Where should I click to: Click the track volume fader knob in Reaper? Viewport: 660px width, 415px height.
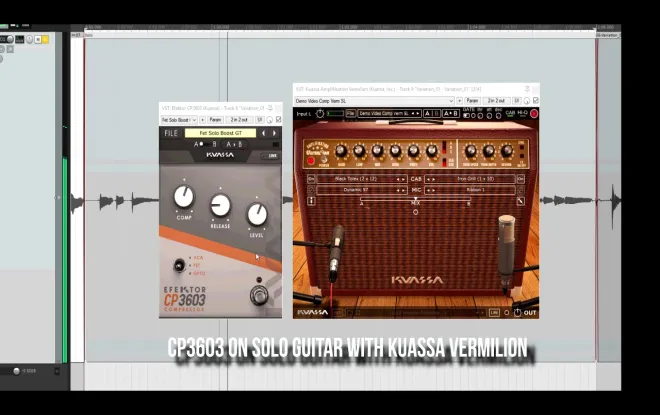(x=10, y=39)
